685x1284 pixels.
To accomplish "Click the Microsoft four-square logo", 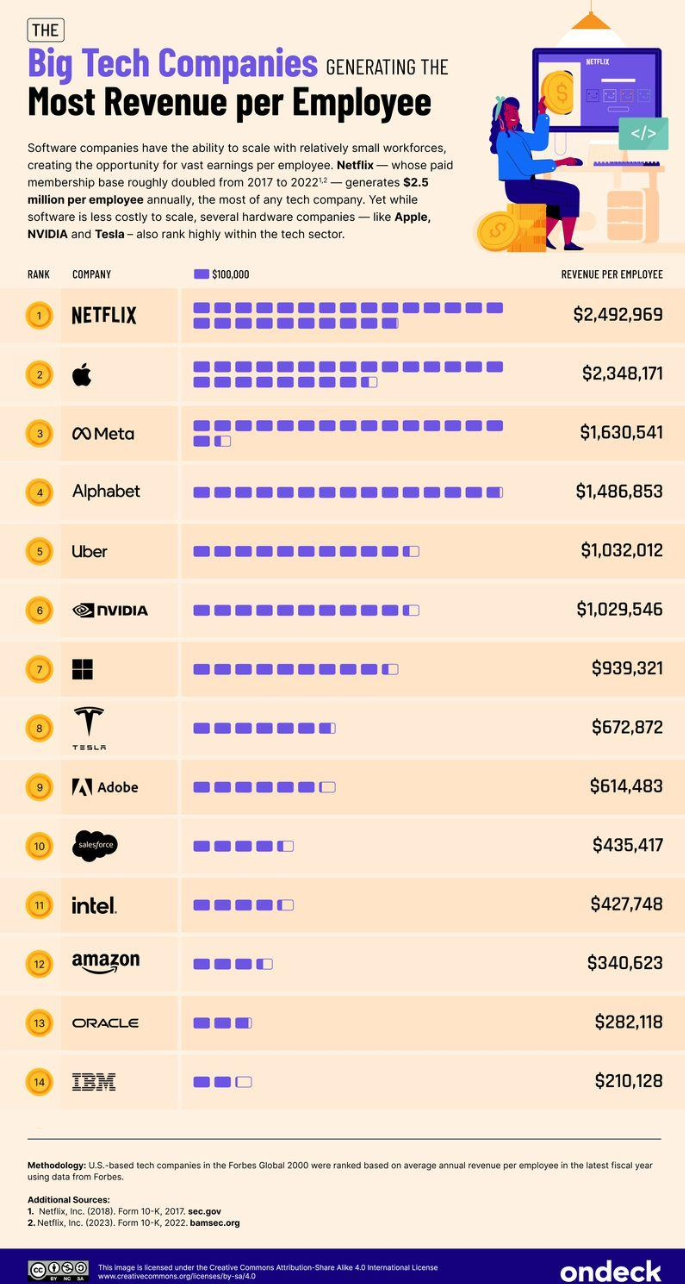I will coord(82,669).
